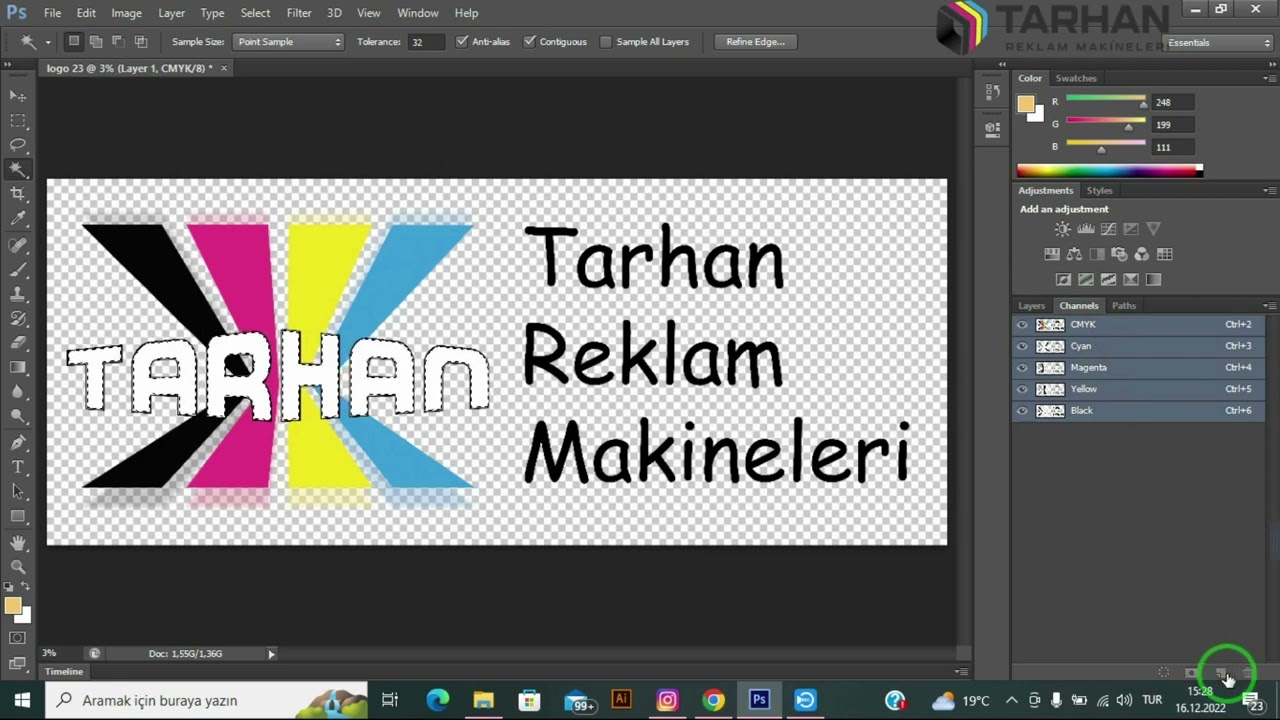Screen dimensions: 1280x720
Task: Add a Channel Mixer adjustment
Action: [x=1142, y=254]
